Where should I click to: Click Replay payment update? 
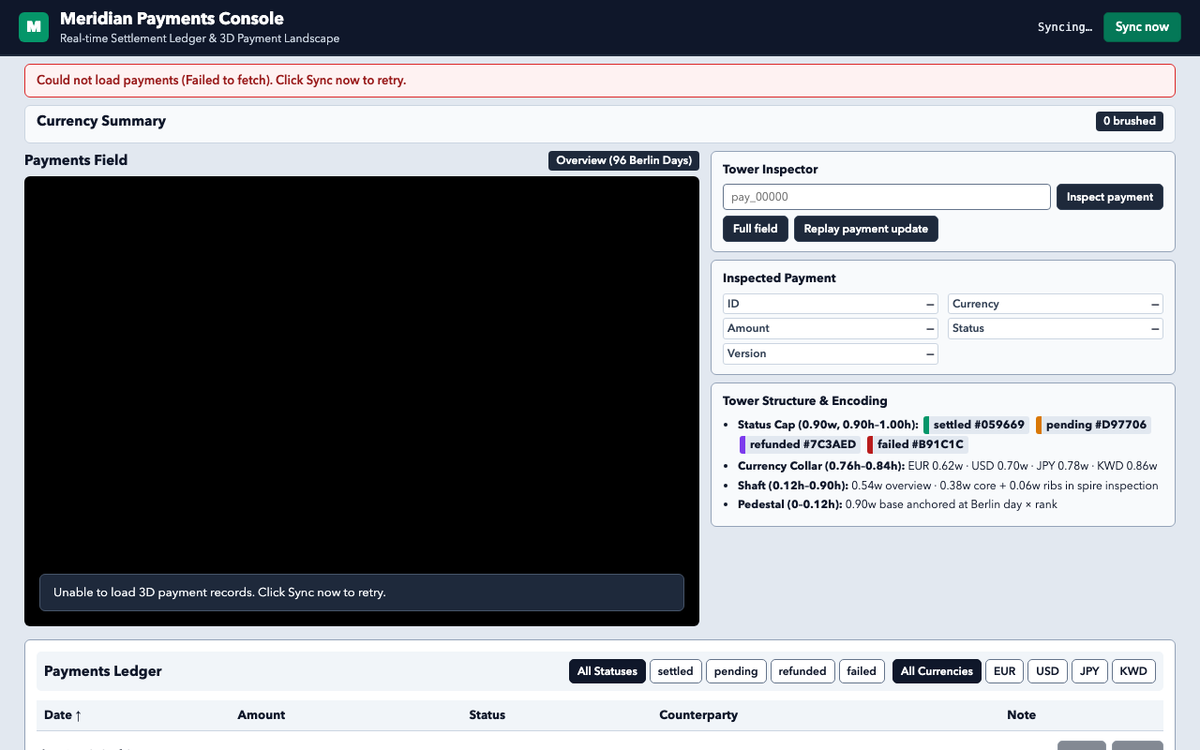tap(866, 229)
